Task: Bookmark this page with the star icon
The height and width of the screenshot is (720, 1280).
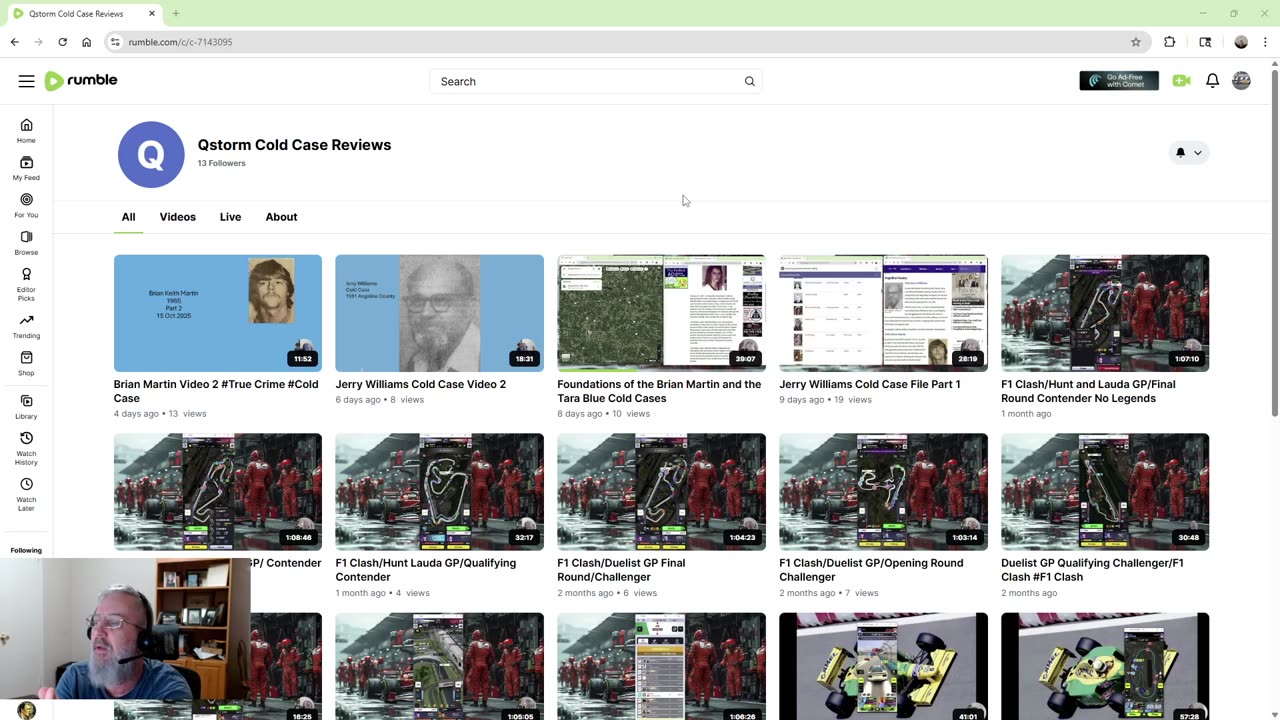Action: 1136,42
